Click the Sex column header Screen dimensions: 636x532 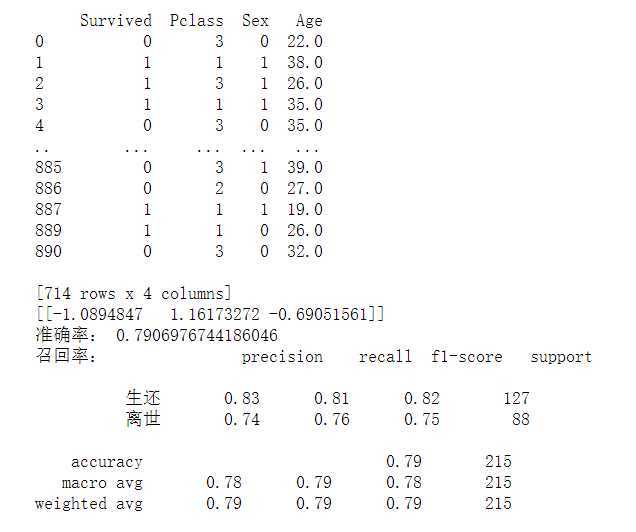254,20
